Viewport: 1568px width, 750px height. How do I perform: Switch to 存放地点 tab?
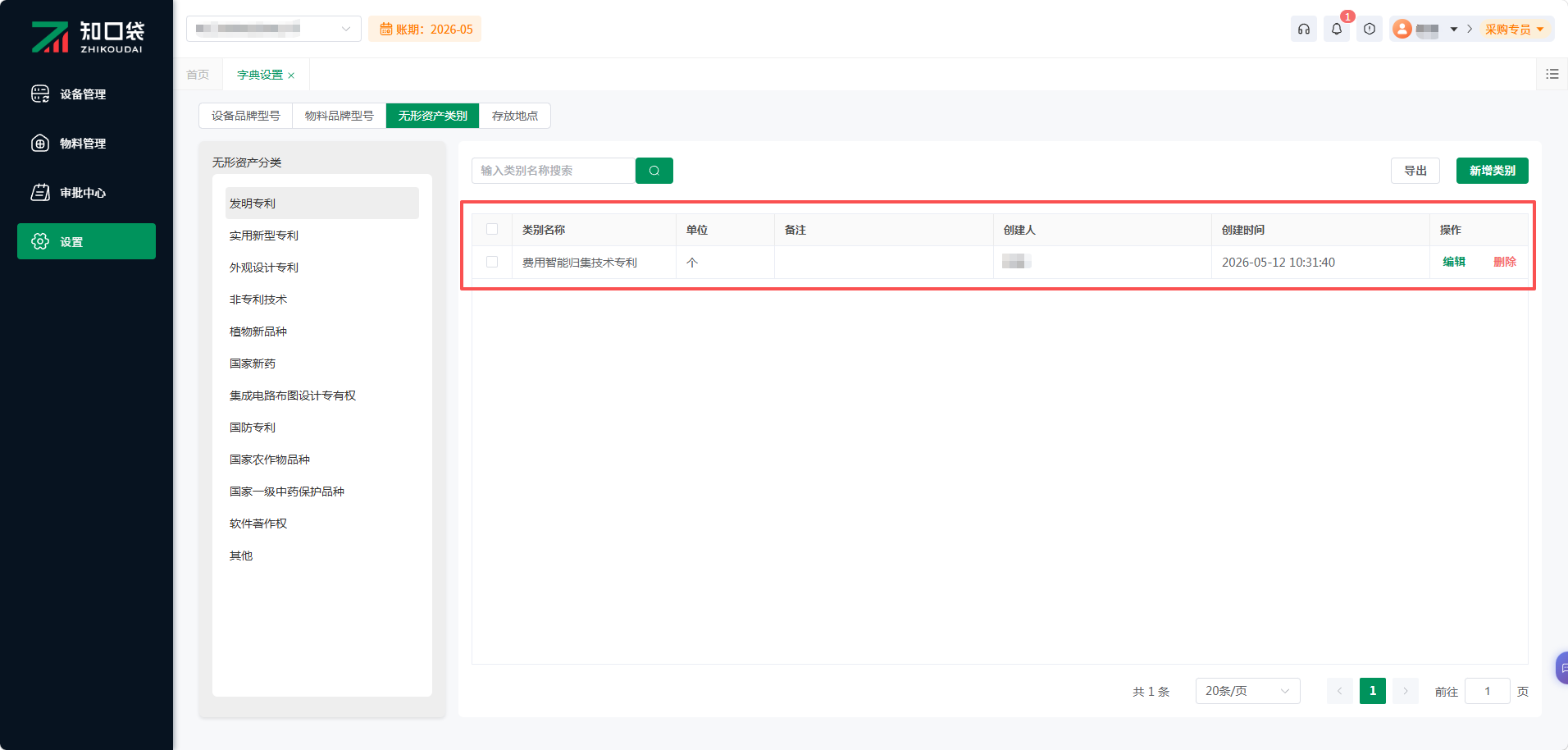[x=515, y=116]
